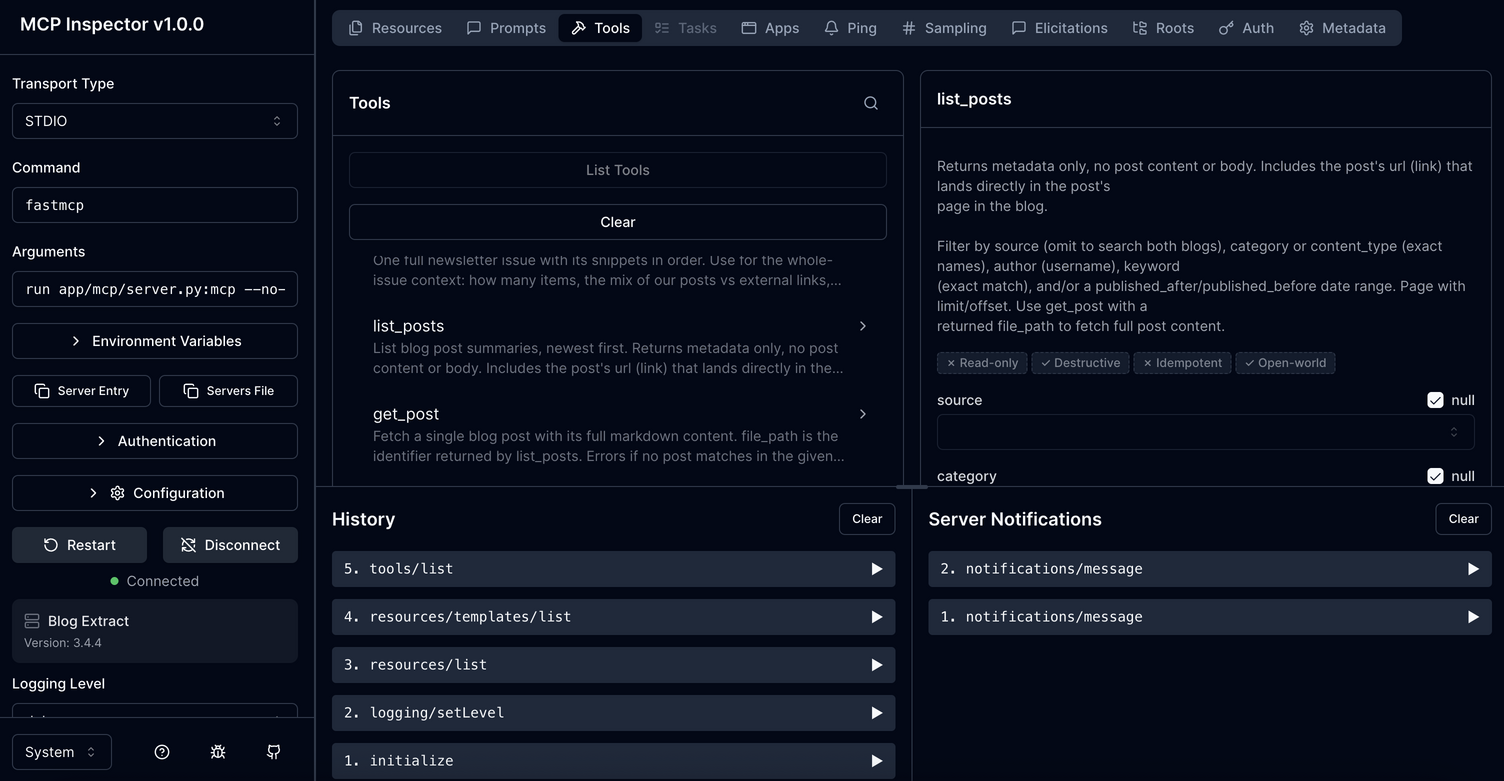The width and height of the screenshot is (1504, 781).
Task: Open the GitHub branch icon
Action: [273, 752]
